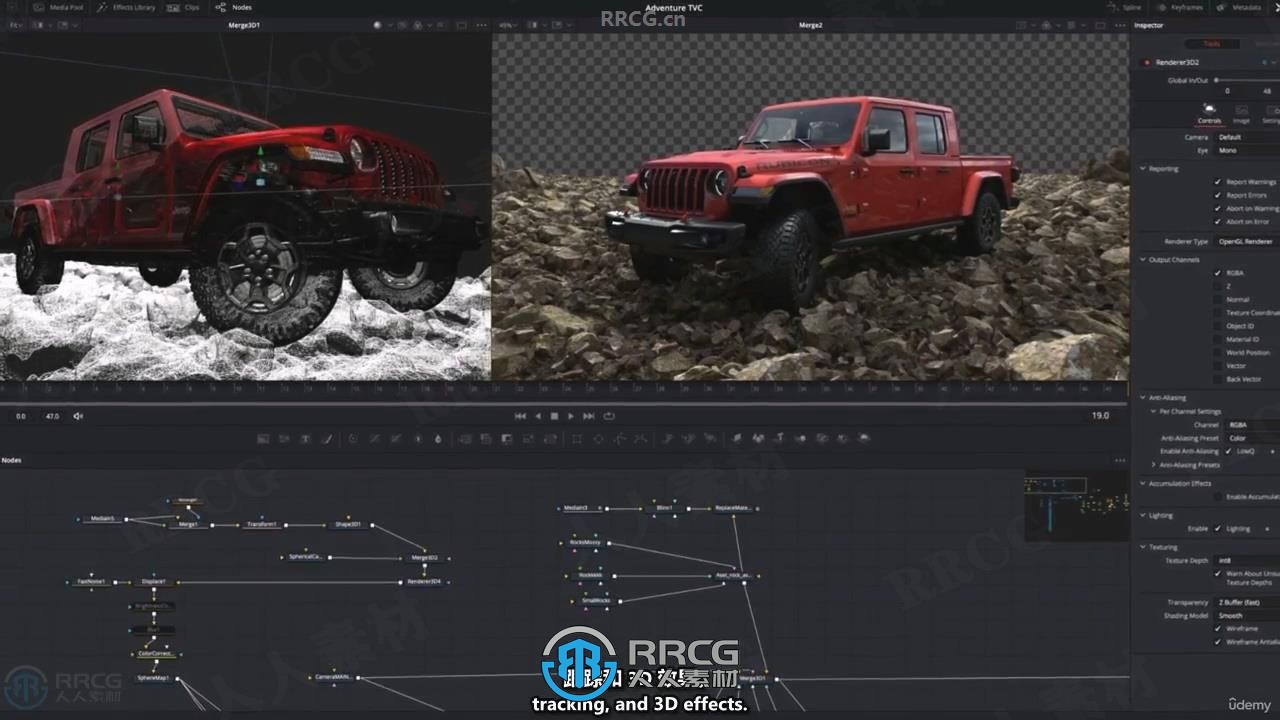Open the Keyframes panel

(x=1179, y=7)
